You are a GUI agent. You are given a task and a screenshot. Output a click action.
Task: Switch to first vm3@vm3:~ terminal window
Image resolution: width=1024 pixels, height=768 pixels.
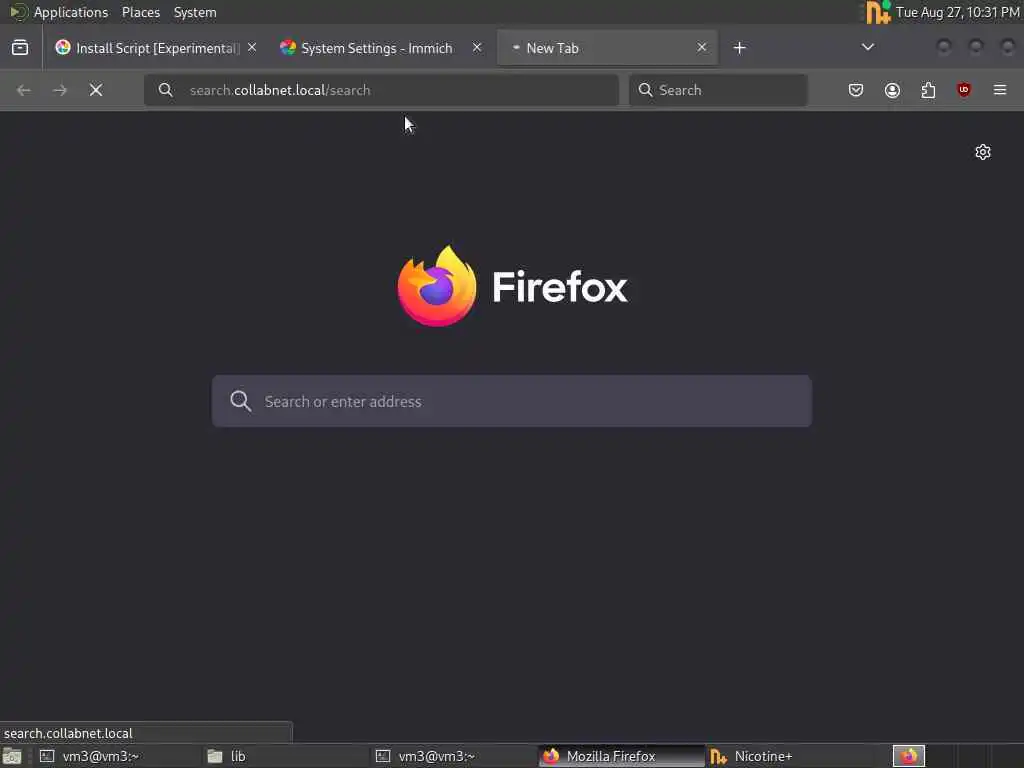point(117,756)
